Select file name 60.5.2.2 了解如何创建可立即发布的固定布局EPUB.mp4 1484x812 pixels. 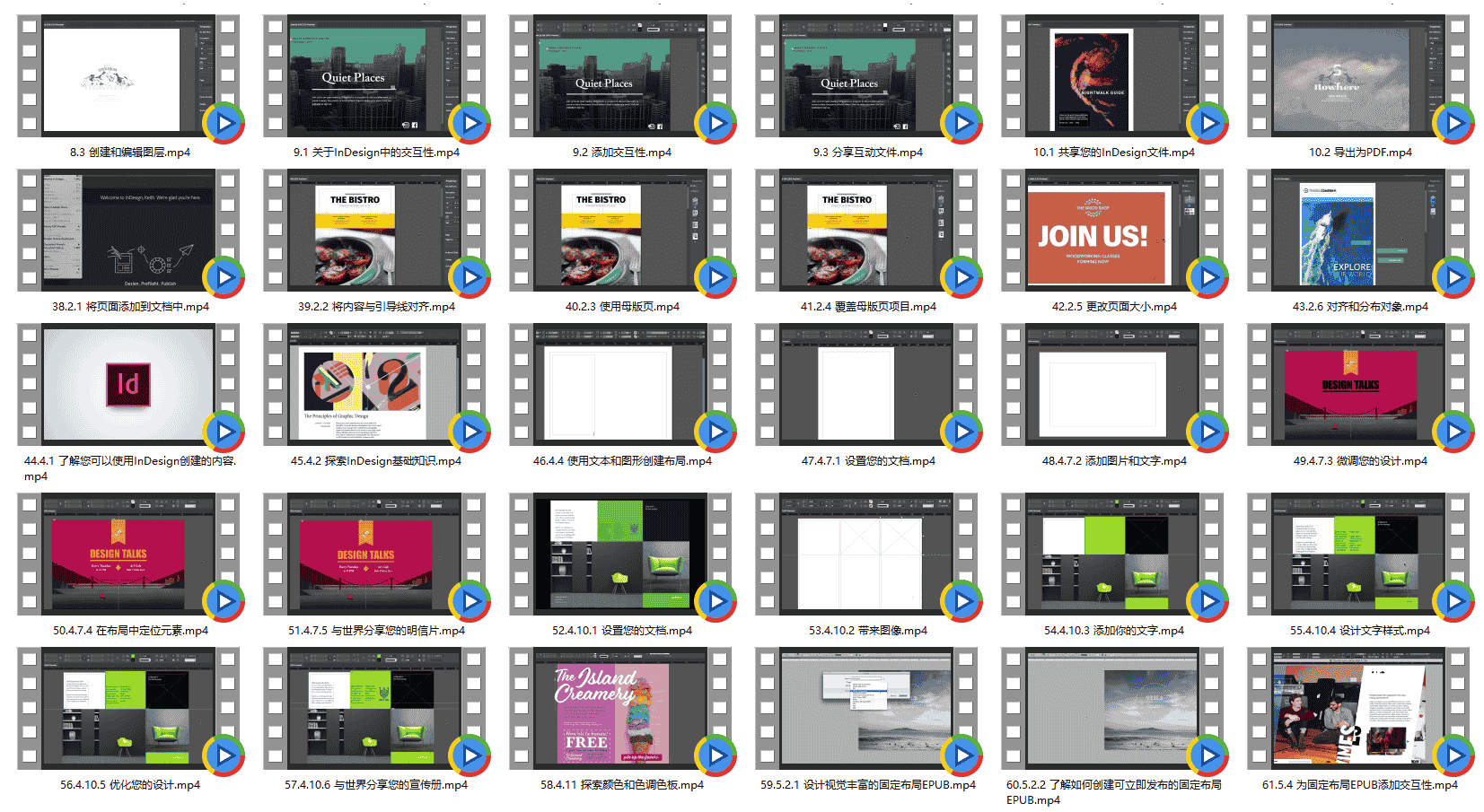point(1113,792)
